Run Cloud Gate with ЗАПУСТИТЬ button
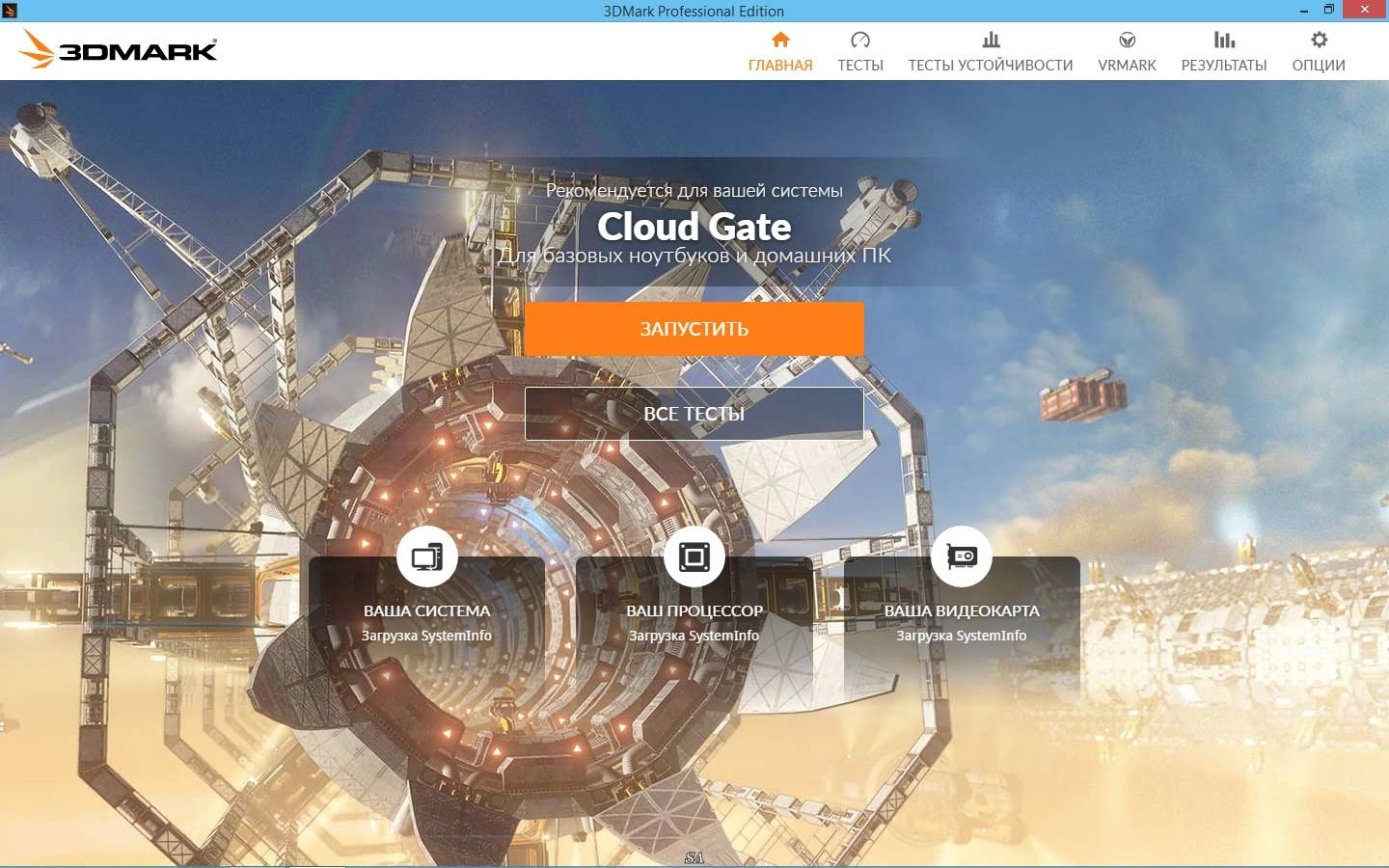The height and width of the screenshot is (868, 1389). click(694, 329)
